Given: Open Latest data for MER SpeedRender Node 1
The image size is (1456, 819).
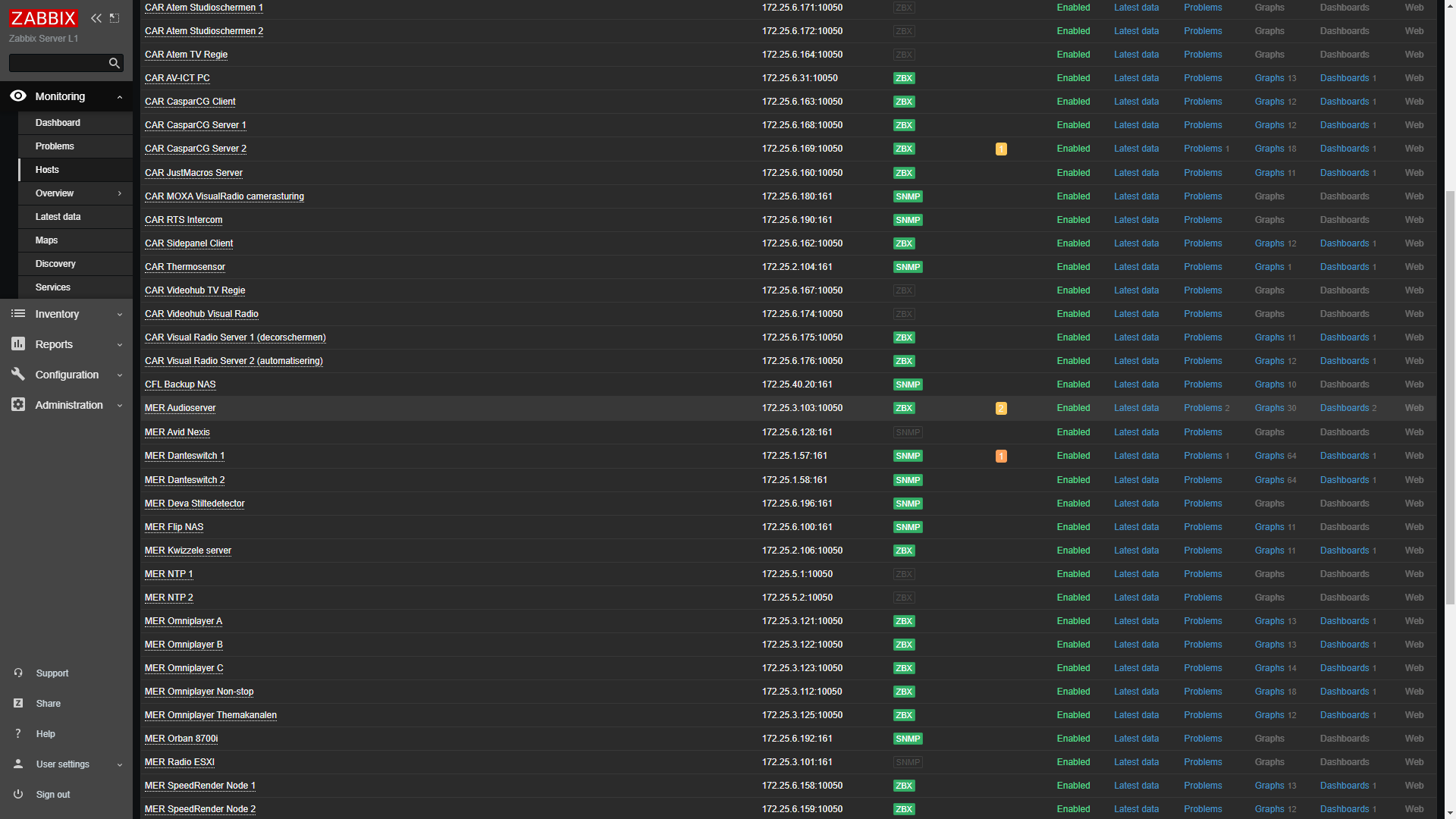Looking at the screenshot, I should 1136,786.
